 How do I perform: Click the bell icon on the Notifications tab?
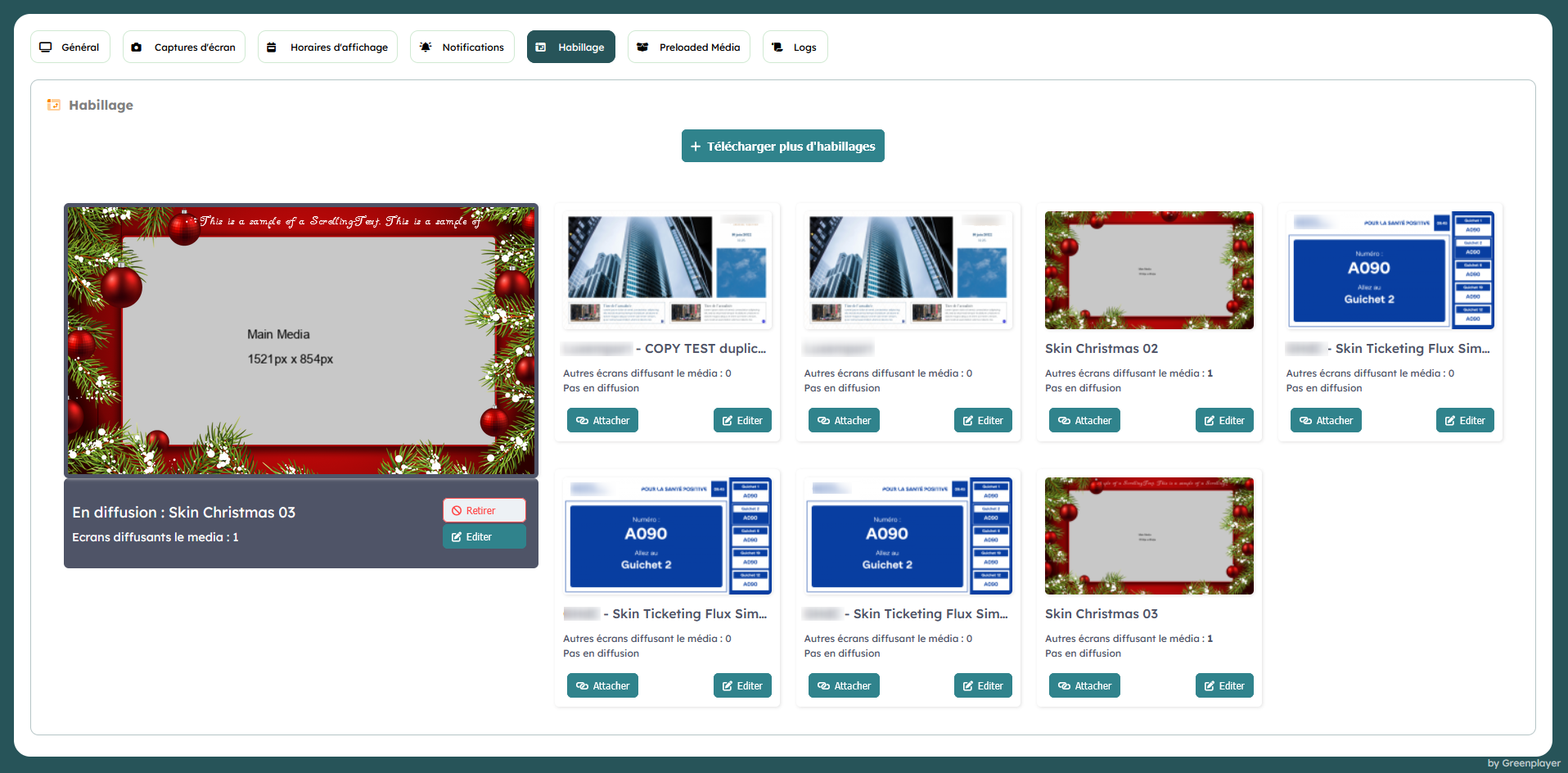pyautogui.click(x=426, y=47)
